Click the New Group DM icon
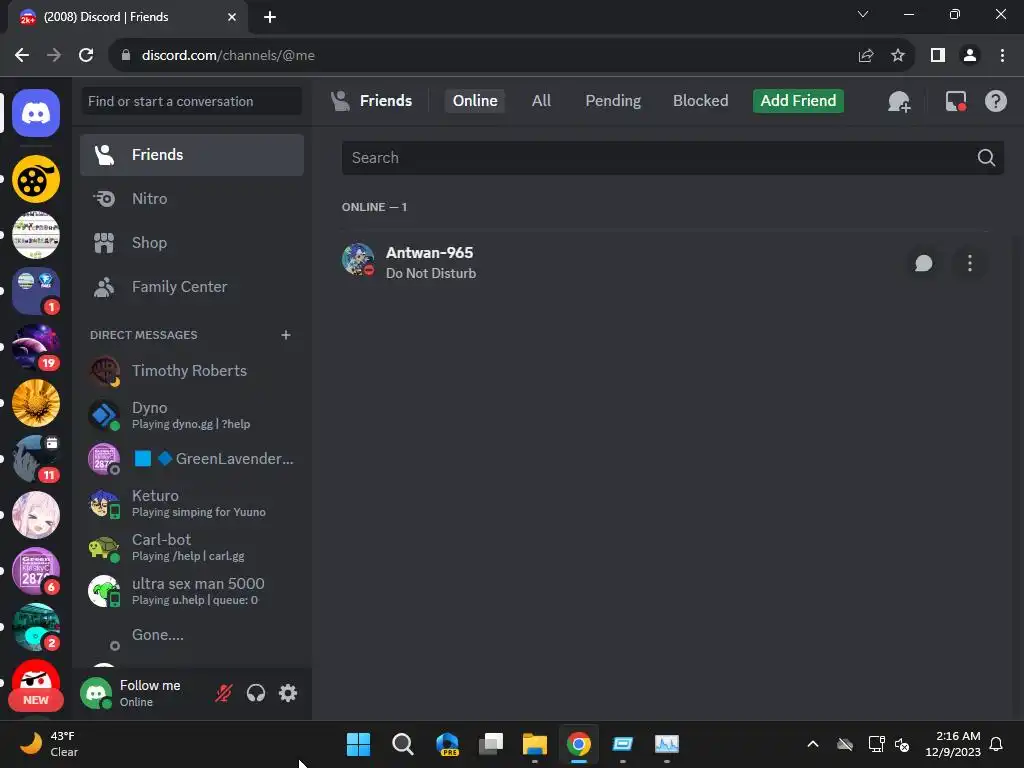 (899, 101)
